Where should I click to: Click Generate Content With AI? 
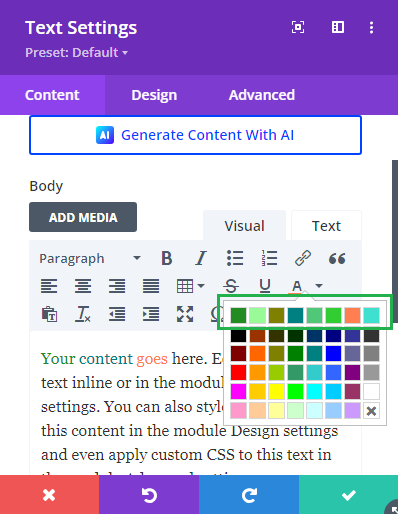(195, 135)
